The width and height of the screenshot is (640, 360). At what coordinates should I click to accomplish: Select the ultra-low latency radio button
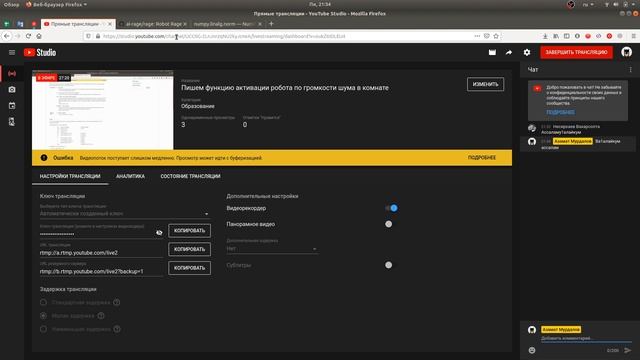click(x=43, y=329)
